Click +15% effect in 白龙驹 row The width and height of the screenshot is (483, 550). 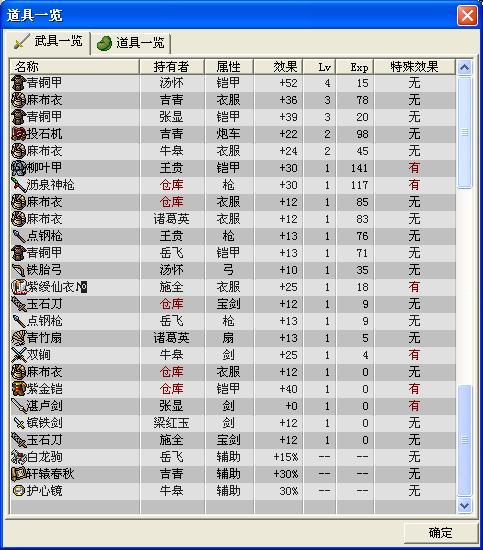point(286,457)
